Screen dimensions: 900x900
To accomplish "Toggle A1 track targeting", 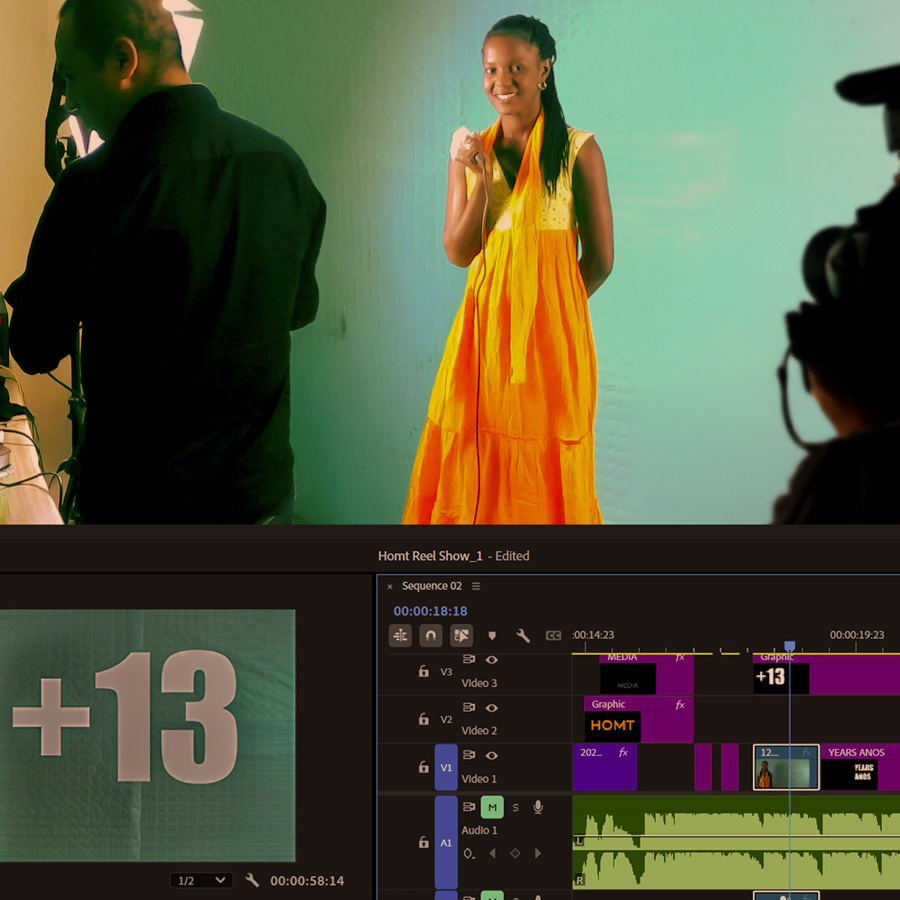I will [446, 843].
